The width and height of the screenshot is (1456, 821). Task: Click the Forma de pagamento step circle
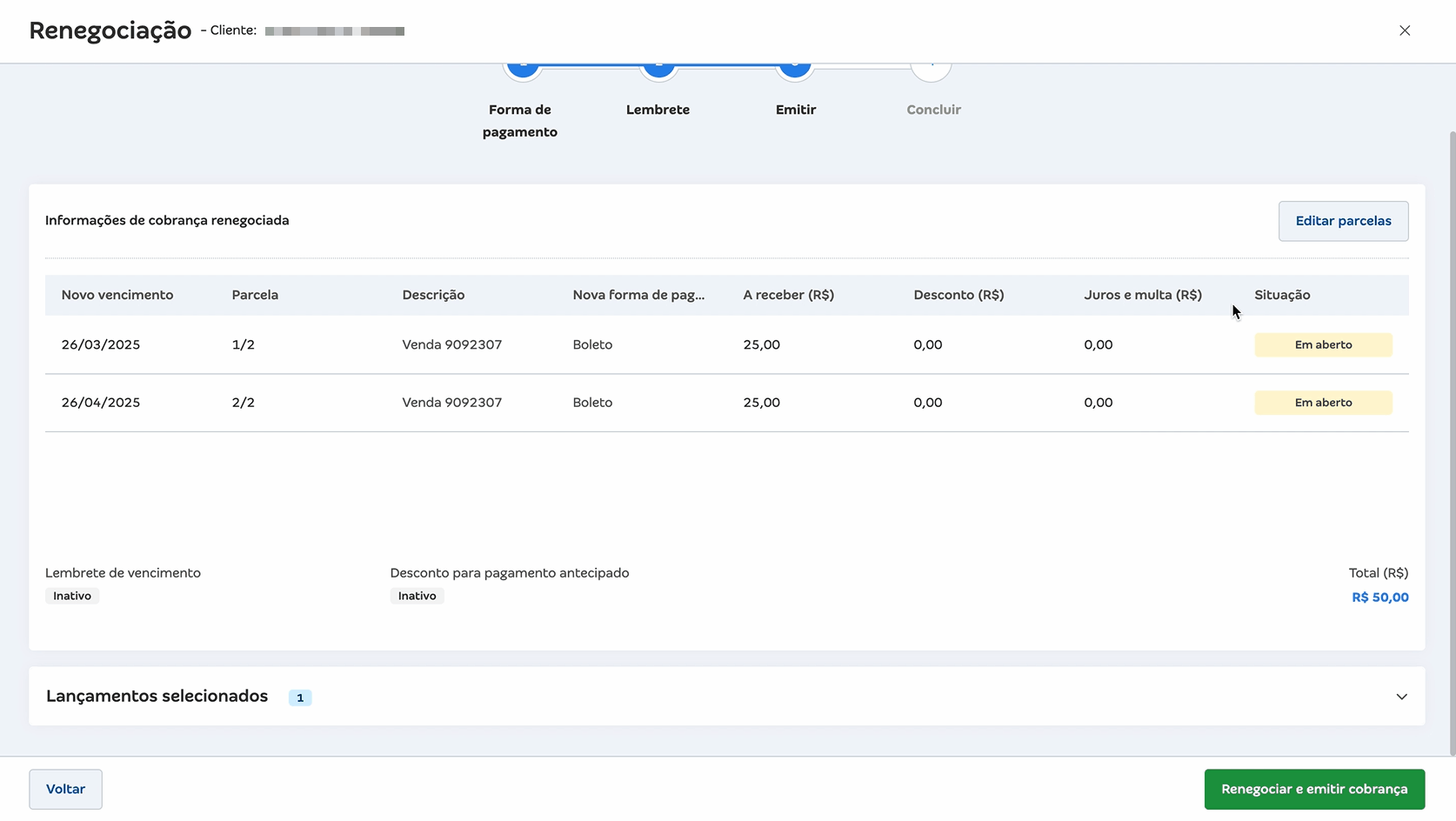click(523, 70)
